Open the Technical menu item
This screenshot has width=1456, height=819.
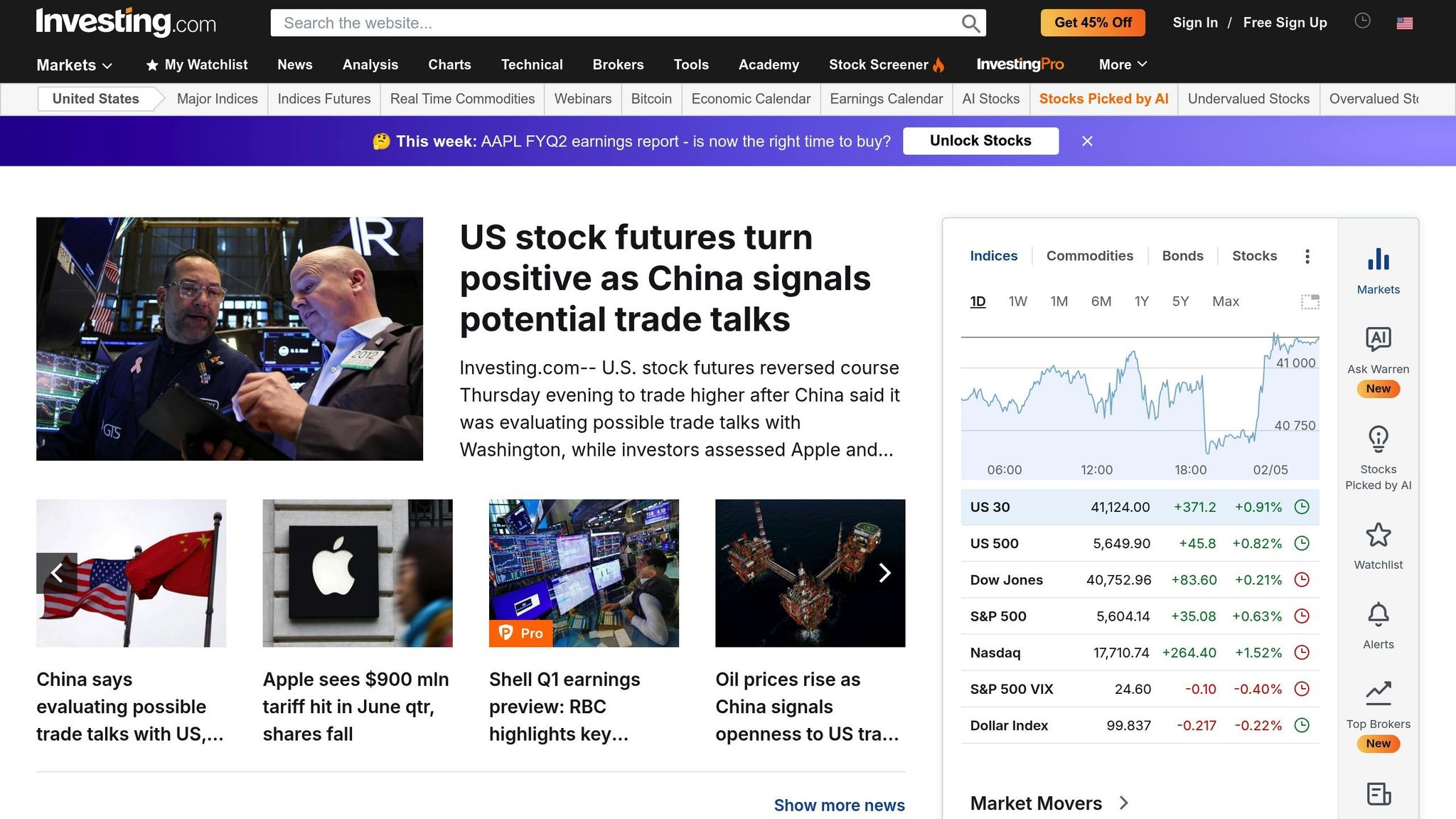pos(532,65)
